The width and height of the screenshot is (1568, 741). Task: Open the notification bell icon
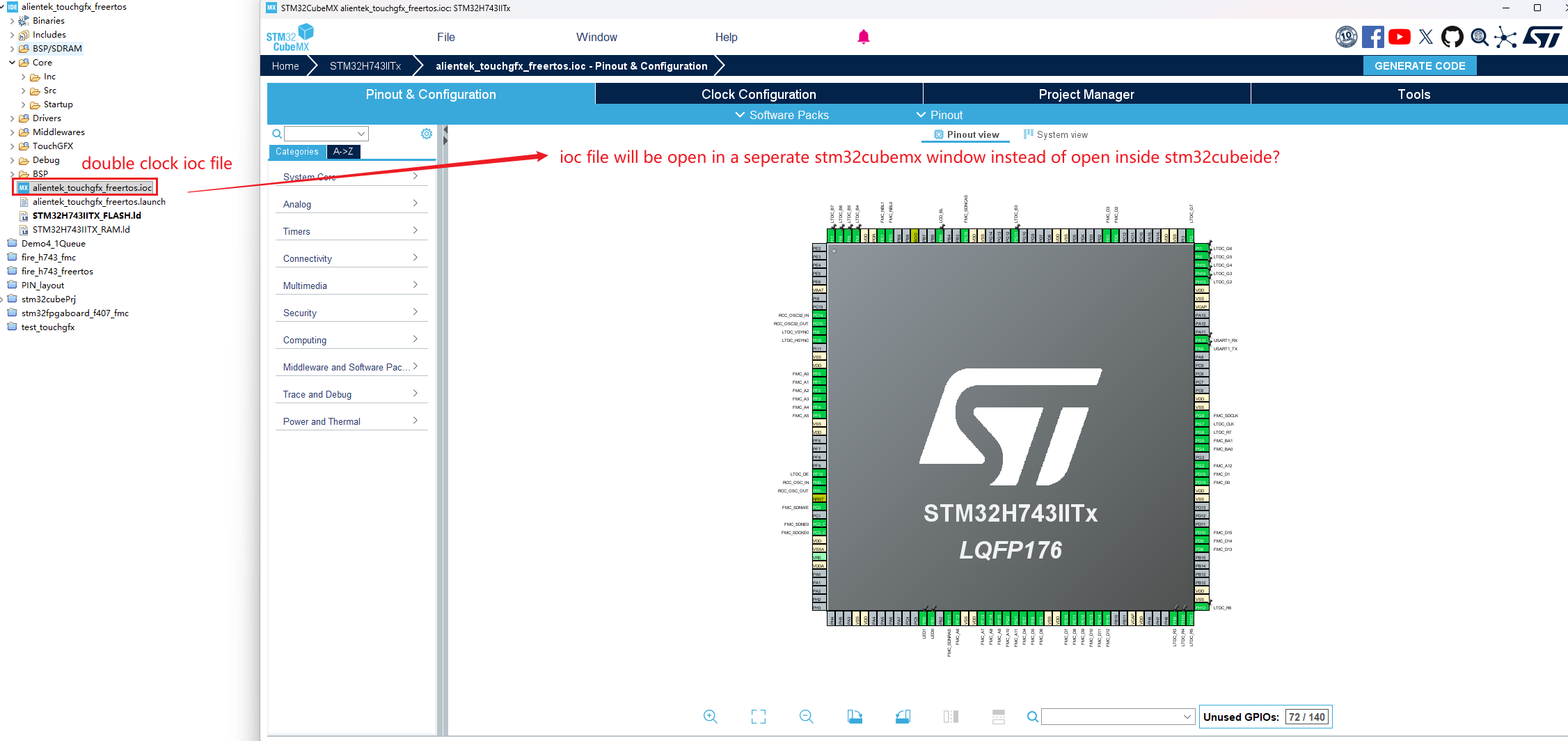click(x=864, y=36)
